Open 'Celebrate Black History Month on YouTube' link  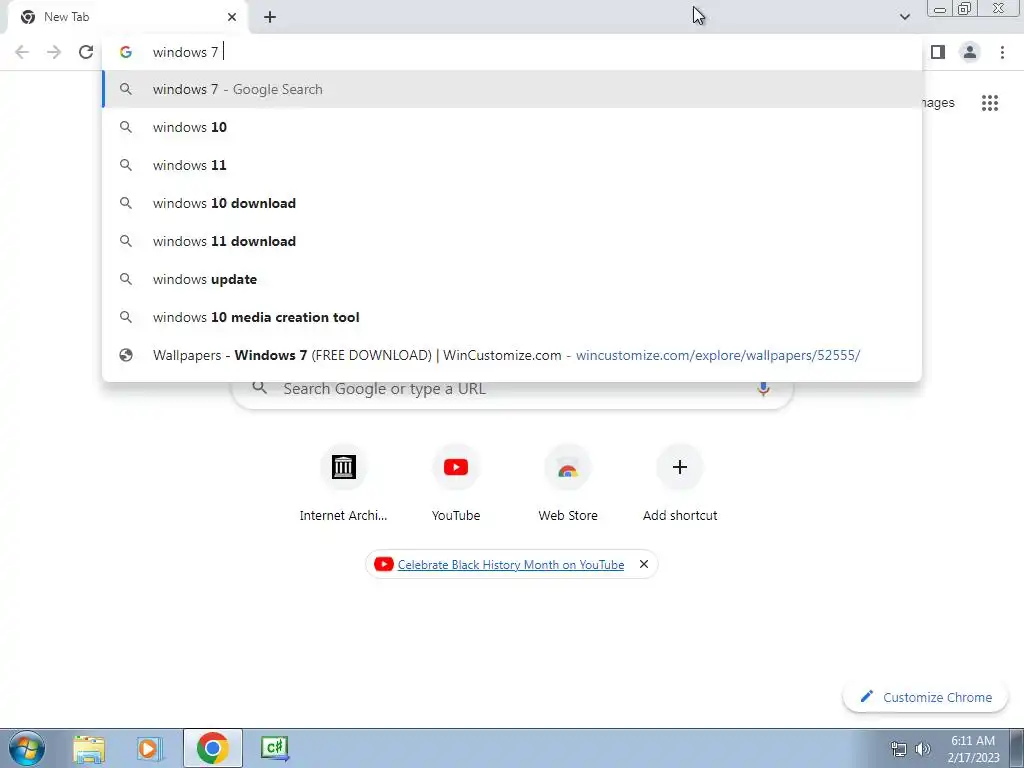511,564
